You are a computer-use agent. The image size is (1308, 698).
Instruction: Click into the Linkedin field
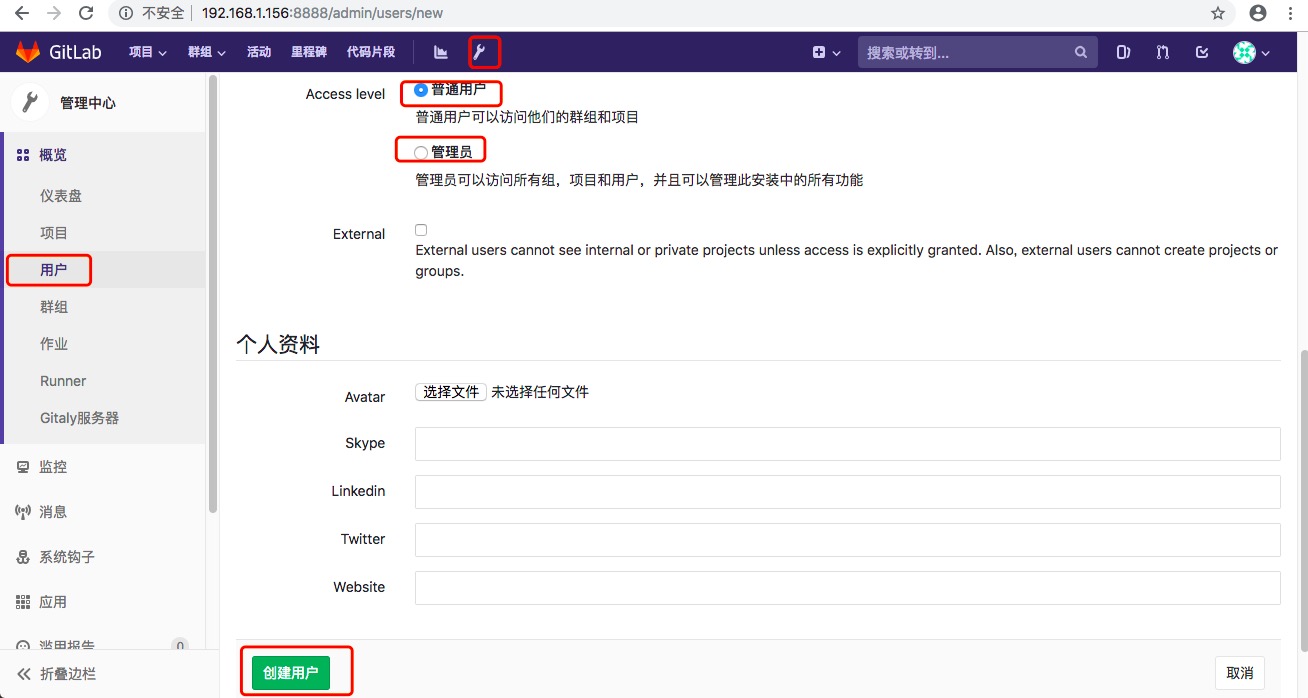848,492
